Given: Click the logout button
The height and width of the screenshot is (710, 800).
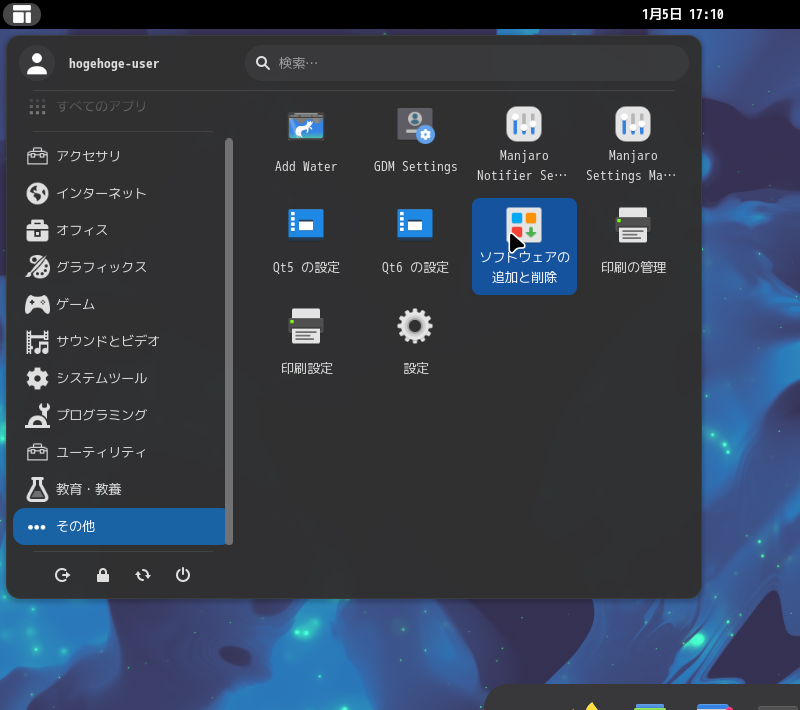Looking at the screenshot, I should pos(63,575).
